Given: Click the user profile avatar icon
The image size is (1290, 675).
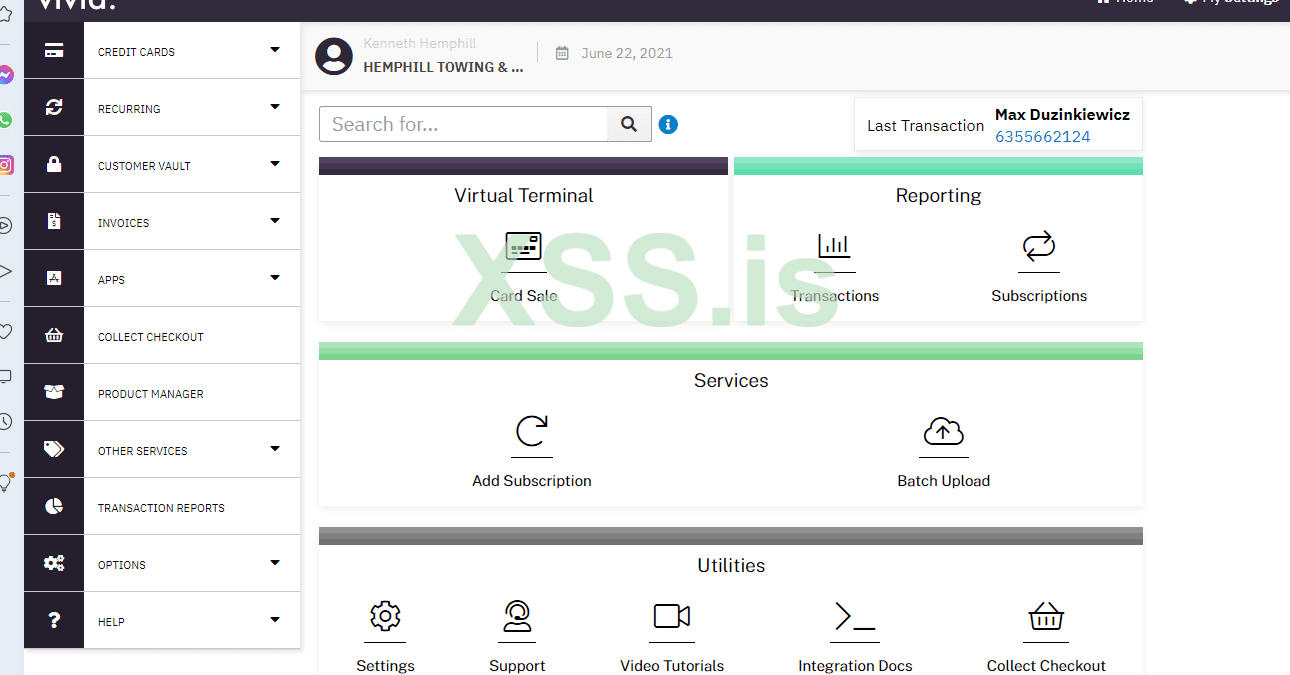Looking at the screenshot, I should click(334, 57).
